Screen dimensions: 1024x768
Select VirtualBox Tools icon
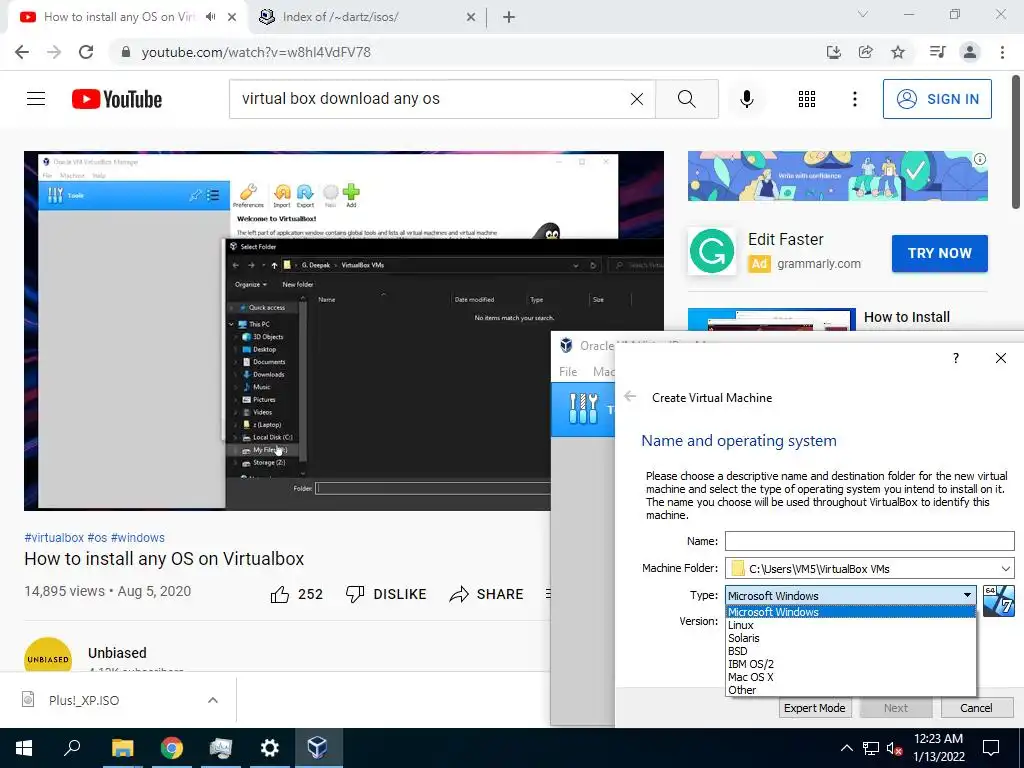pyautogui.click(x=583, y=409)
